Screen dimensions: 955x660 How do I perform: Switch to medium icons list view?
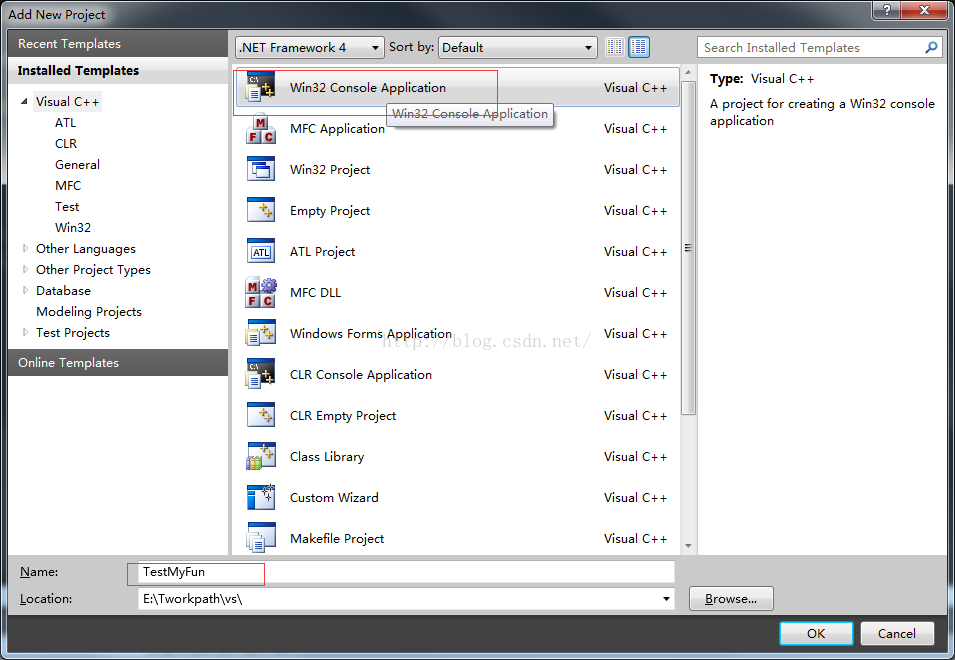(x=639, y=47)
